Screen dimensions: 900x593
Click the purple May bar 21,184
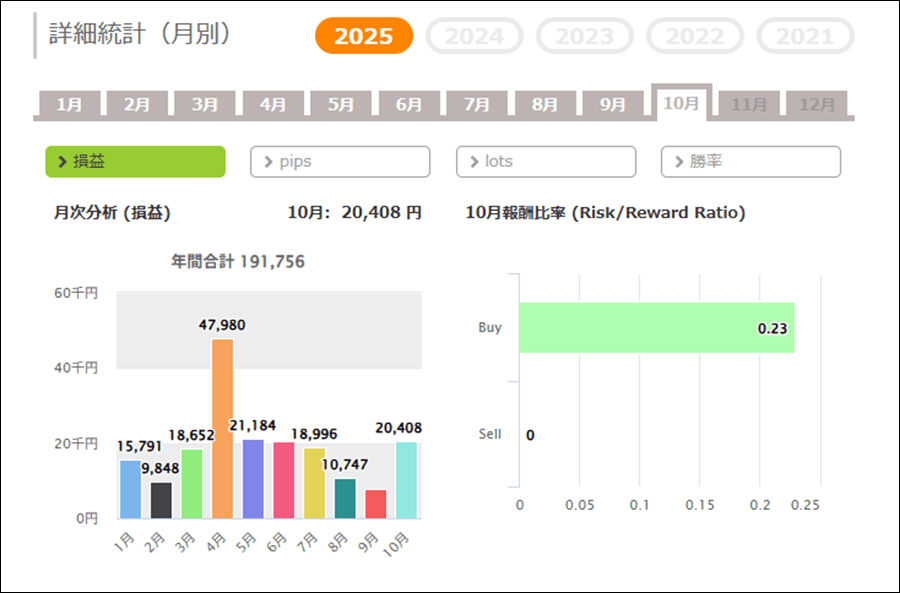tap(253, 478)
